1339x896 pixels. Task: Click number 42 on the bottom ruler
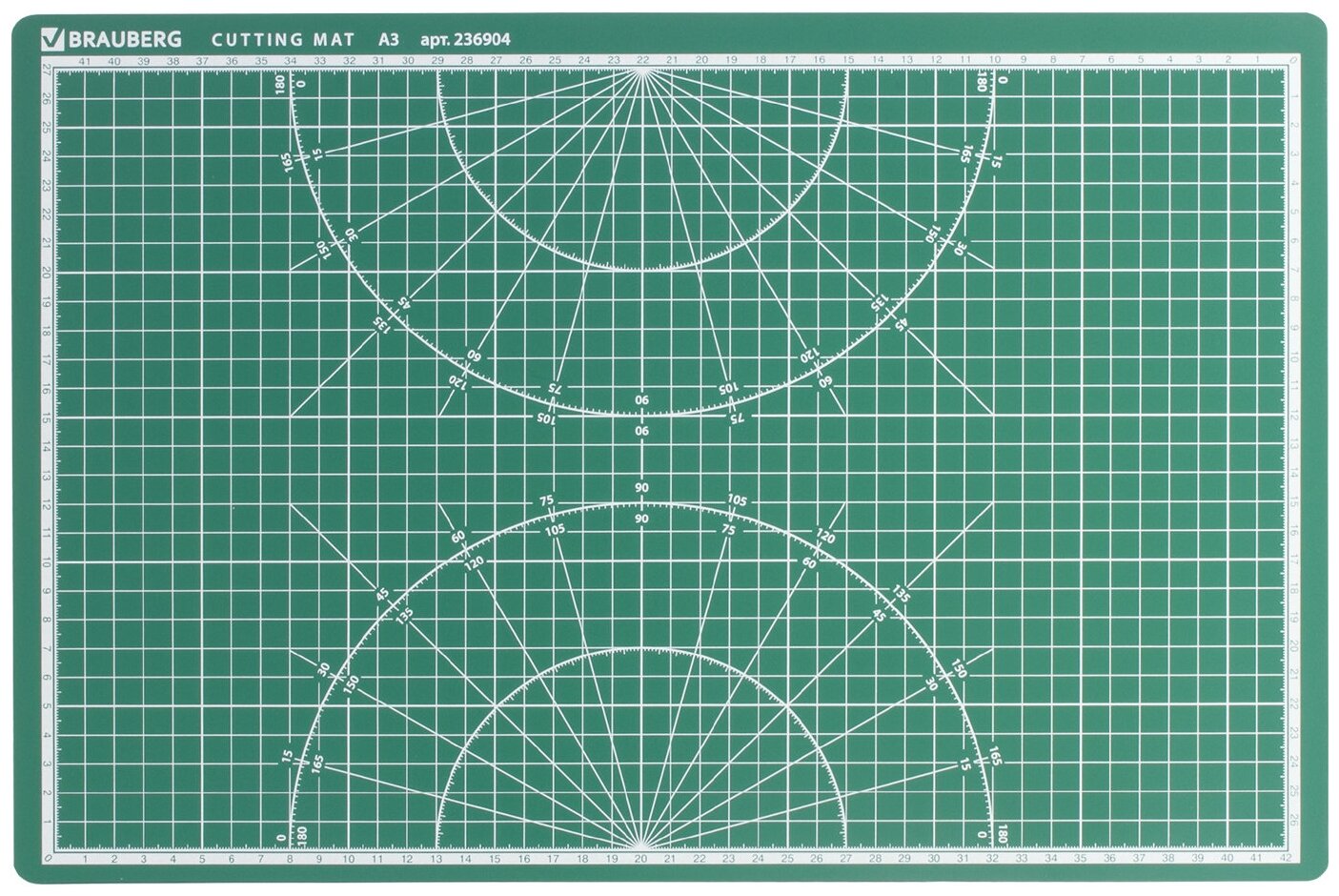(1285, 858)
